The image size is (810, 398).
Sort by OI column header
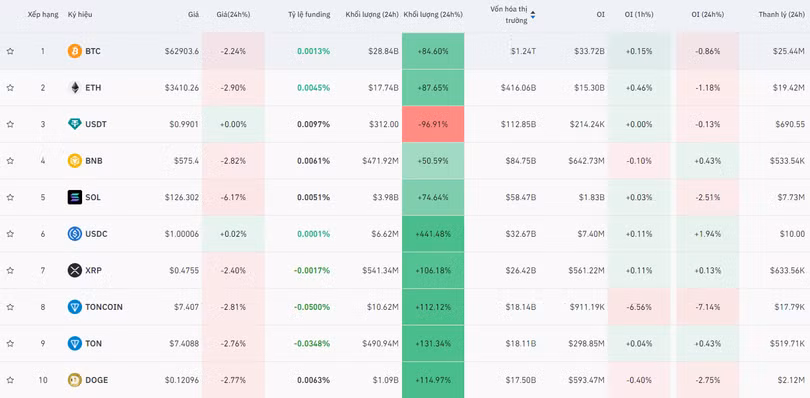tap(600, 14)
